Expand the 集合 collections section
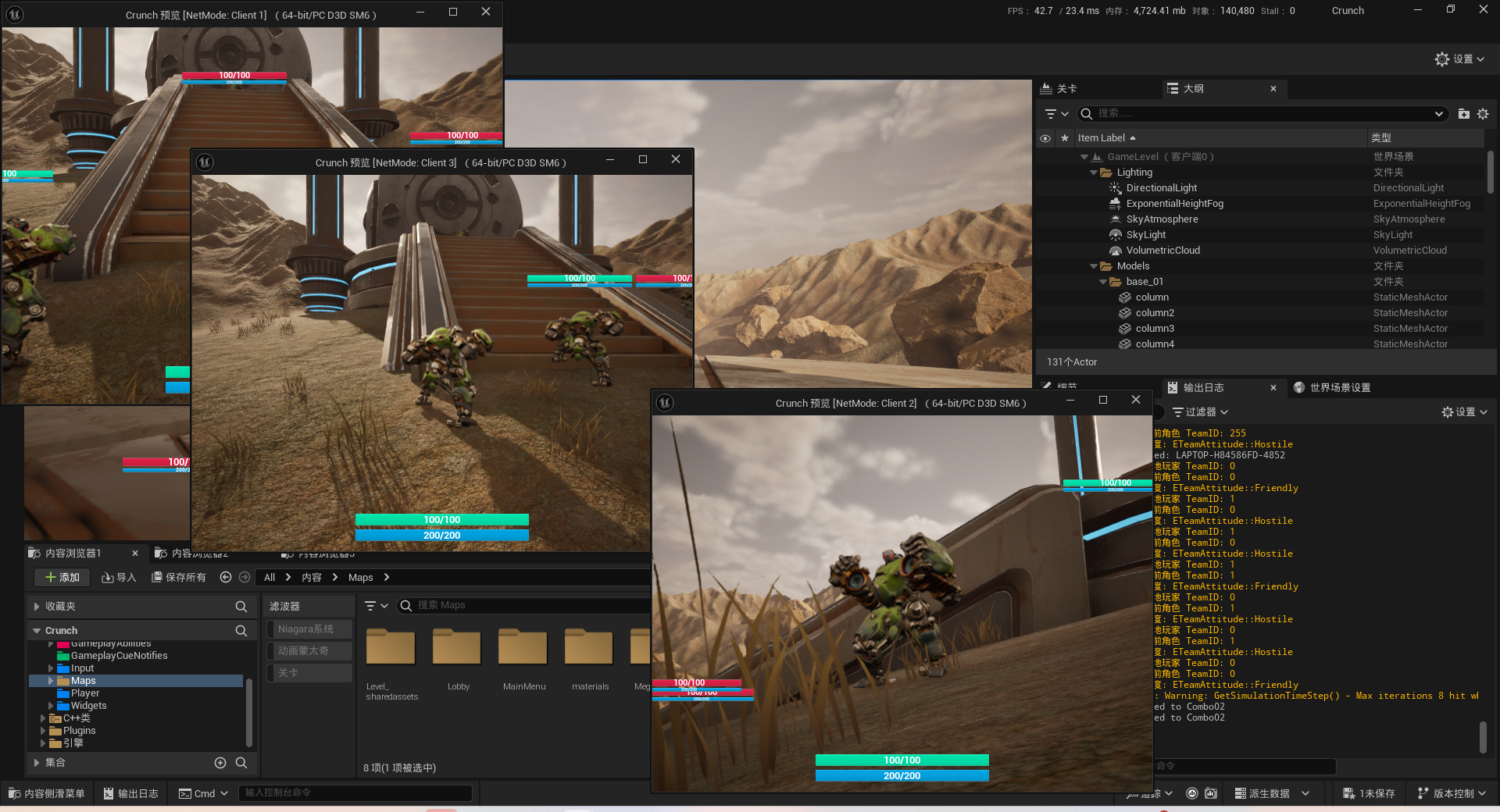 click(x=37, y=763)
